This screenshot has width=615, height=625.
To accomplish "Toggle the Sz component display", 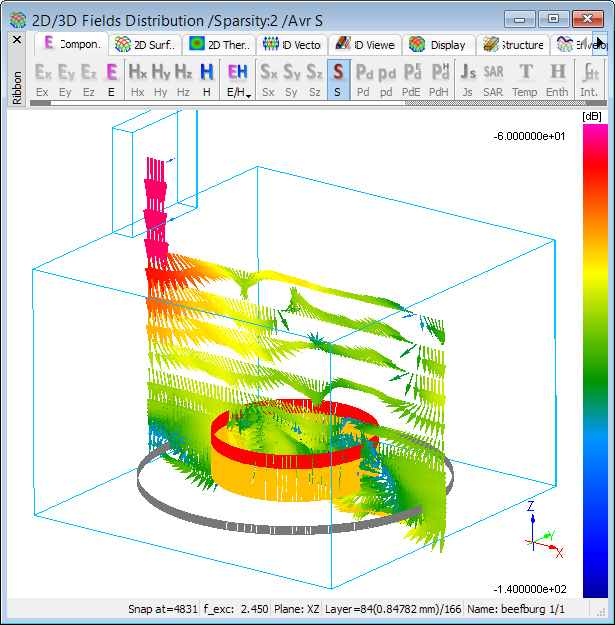I will [x=314, y=79].
